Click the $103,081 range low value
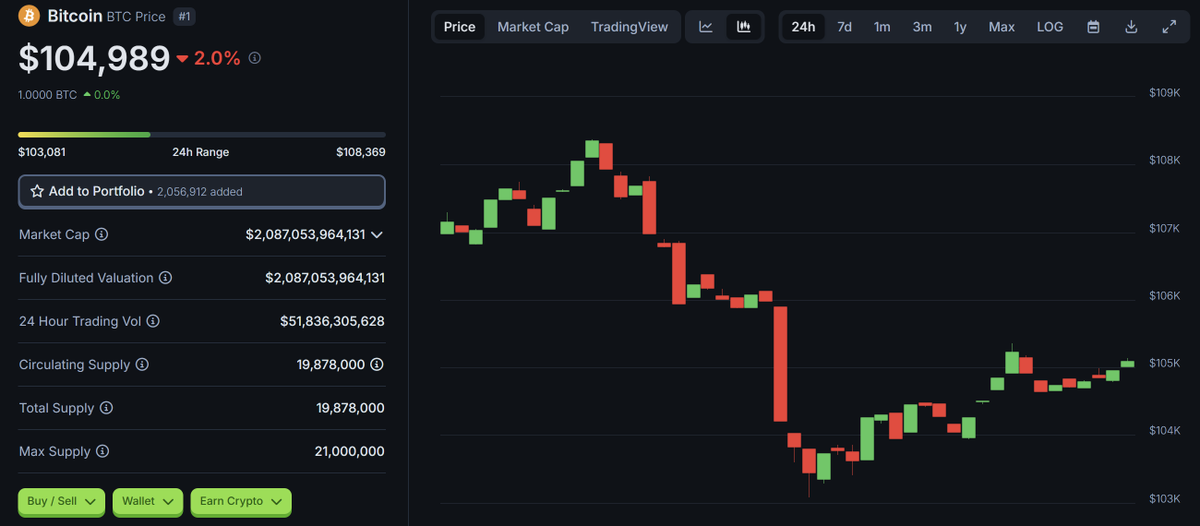The width and height of the screenshot is (1200, 526). point(41,152)
